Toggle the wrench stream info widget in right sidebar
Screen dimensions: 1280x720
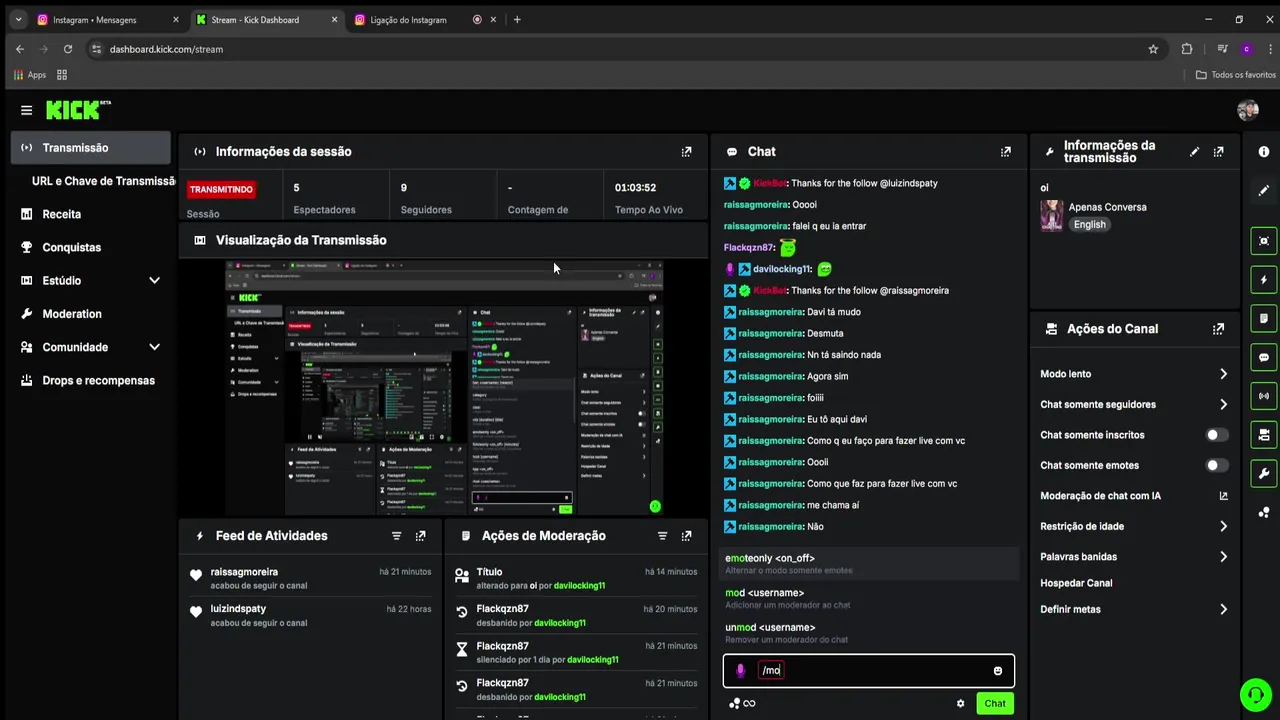pos(1264,474)
